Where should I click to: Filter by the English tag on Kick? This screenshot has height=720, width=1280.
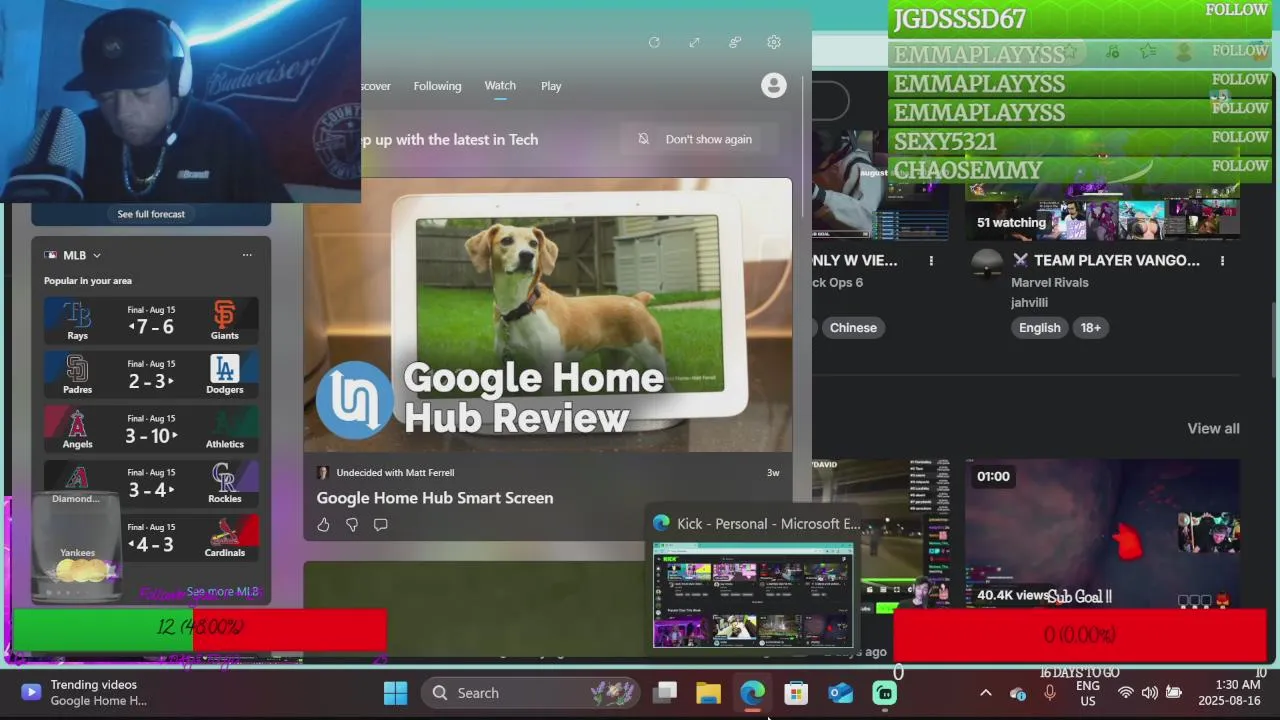pyautogui.click(x=1039, y=328)
